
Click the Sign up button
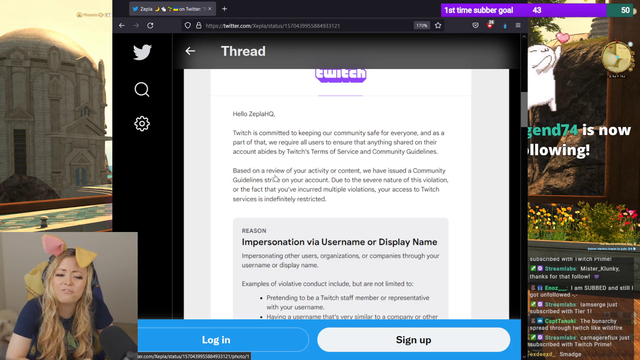(413, 340)
